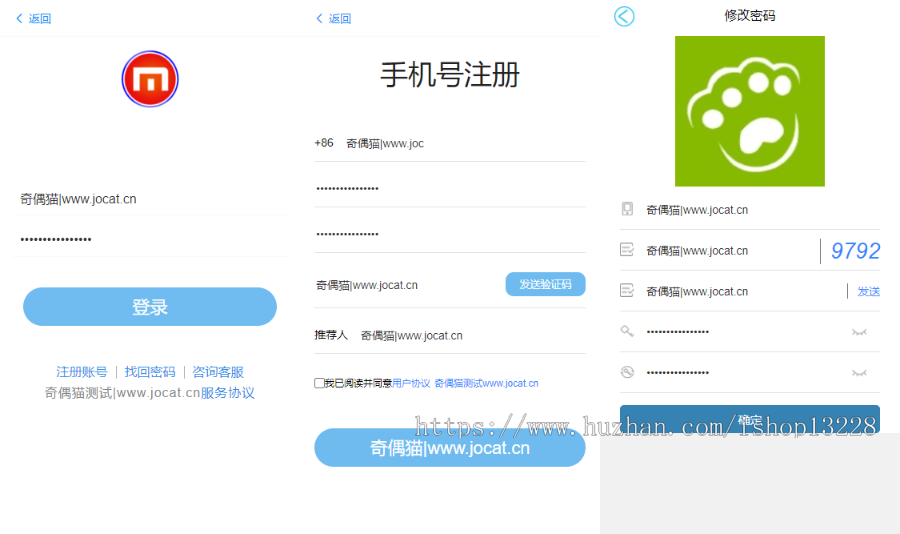Focus the +86 phone number field
This screenshot has height=534, width=900.
[465, 143]
